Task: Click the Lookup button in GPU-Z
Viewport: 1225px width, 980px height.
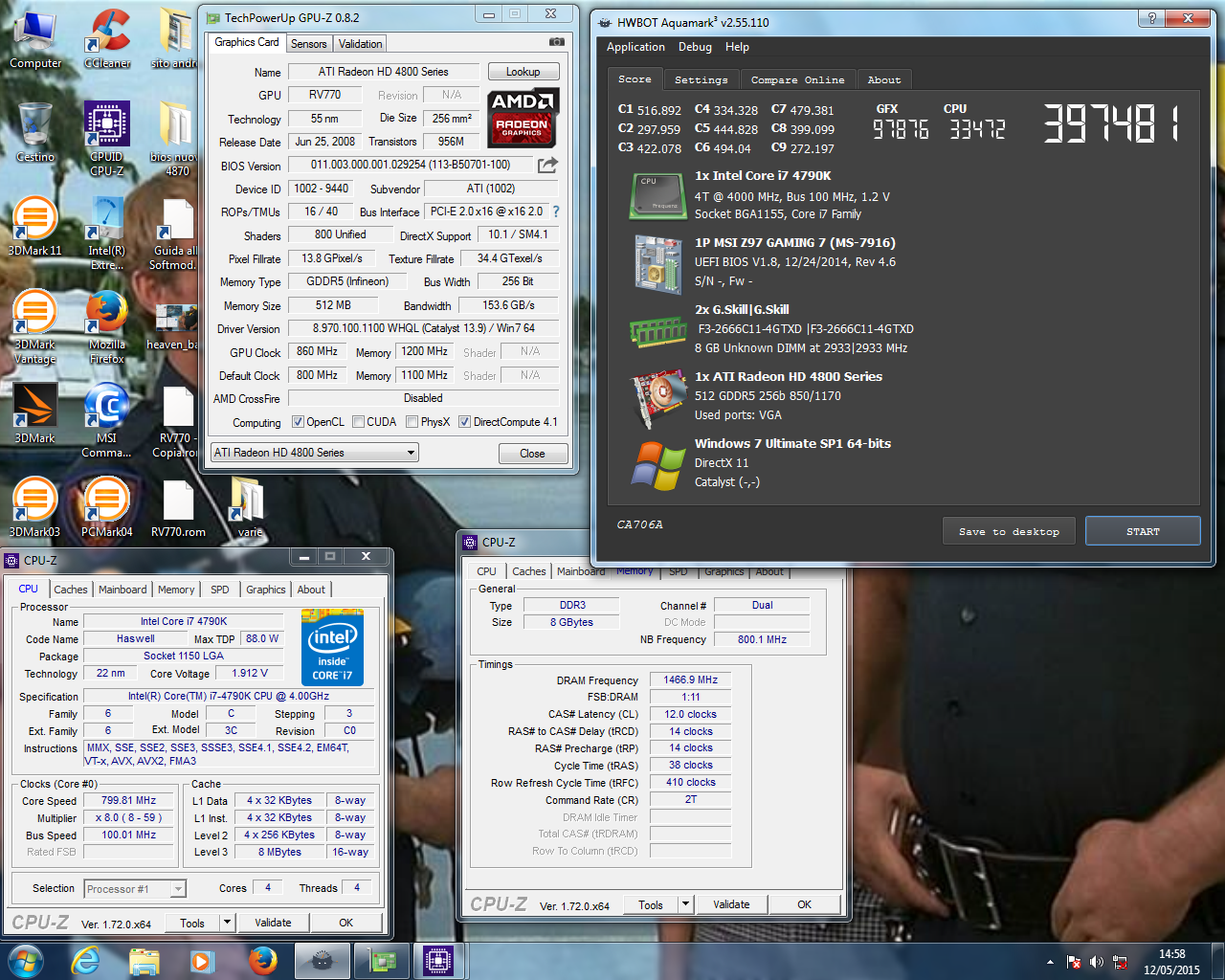Action: [x=523, y=72]
